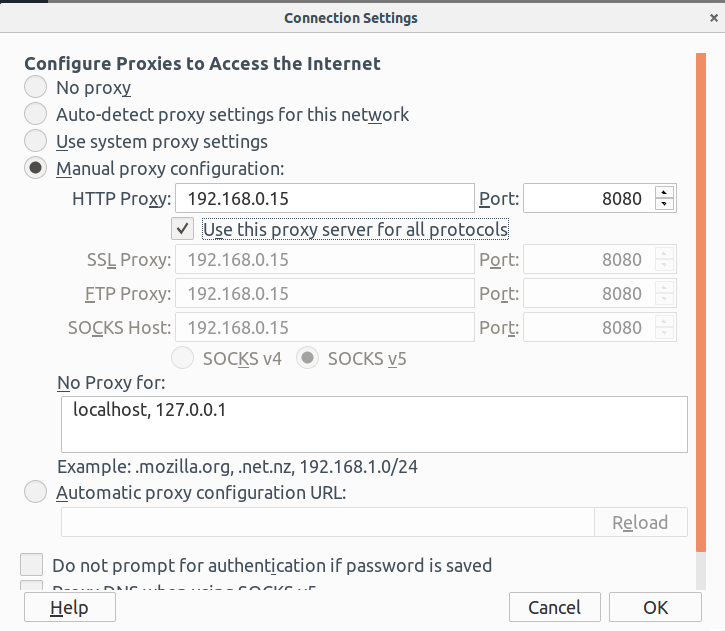The width and height of the screenshot is (725, 631).
Task: Click the HTTP Proxy address field
Action: 325,198
